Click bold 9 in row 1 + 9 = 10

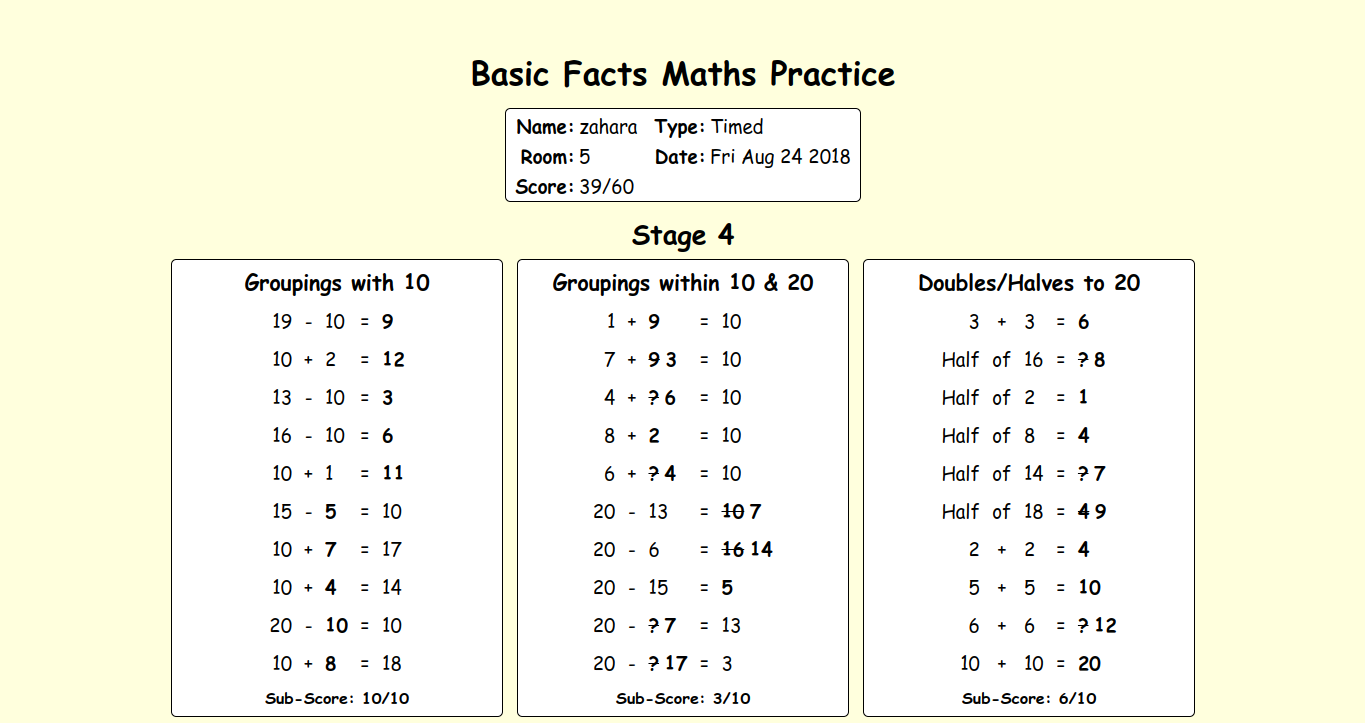pyautogui.click(x=654, y=322)
